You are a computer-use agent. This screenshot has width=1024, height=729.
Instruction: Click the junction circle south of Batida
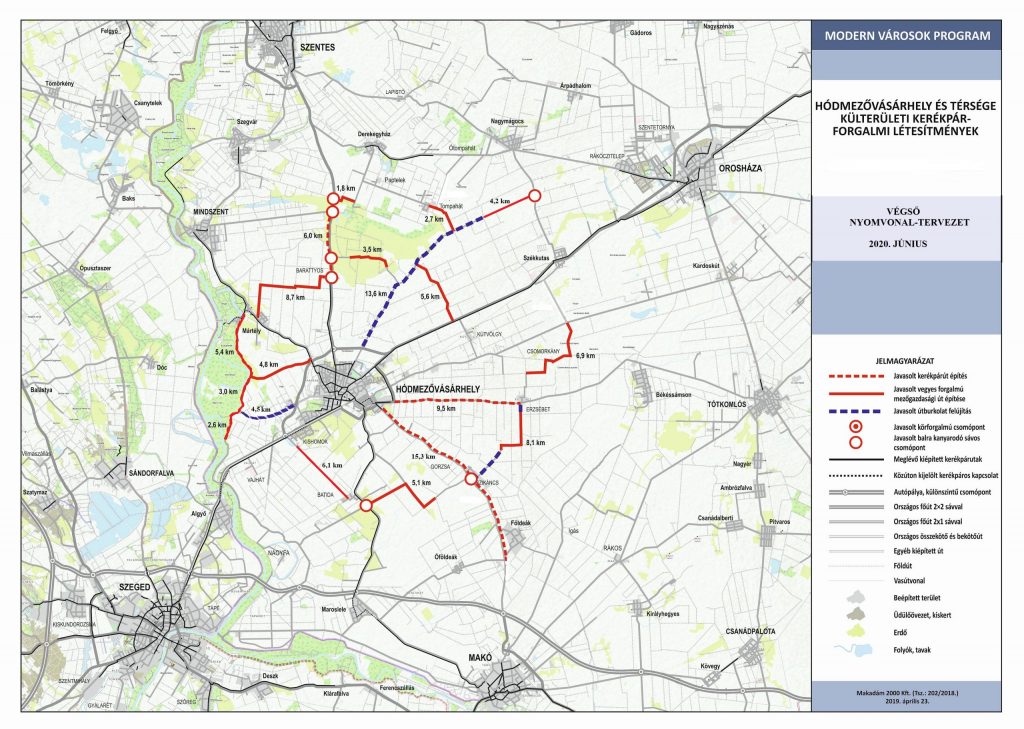tap(366, 506)
